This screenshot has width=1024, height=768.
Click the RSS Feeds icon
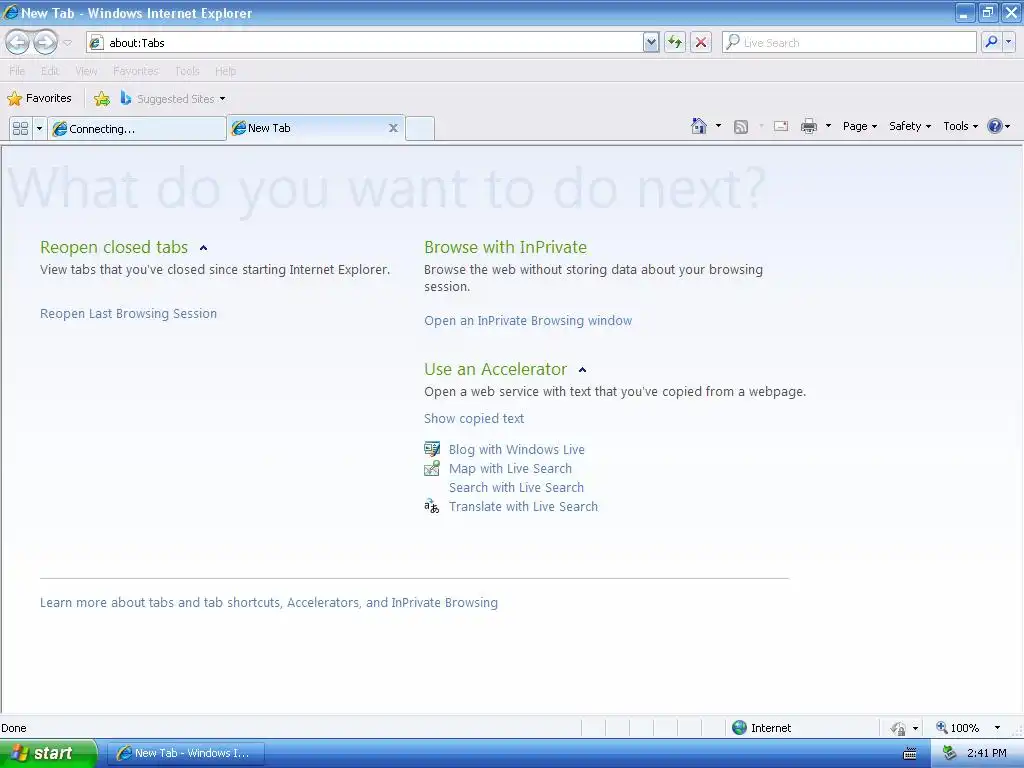(x=741, y=127)
